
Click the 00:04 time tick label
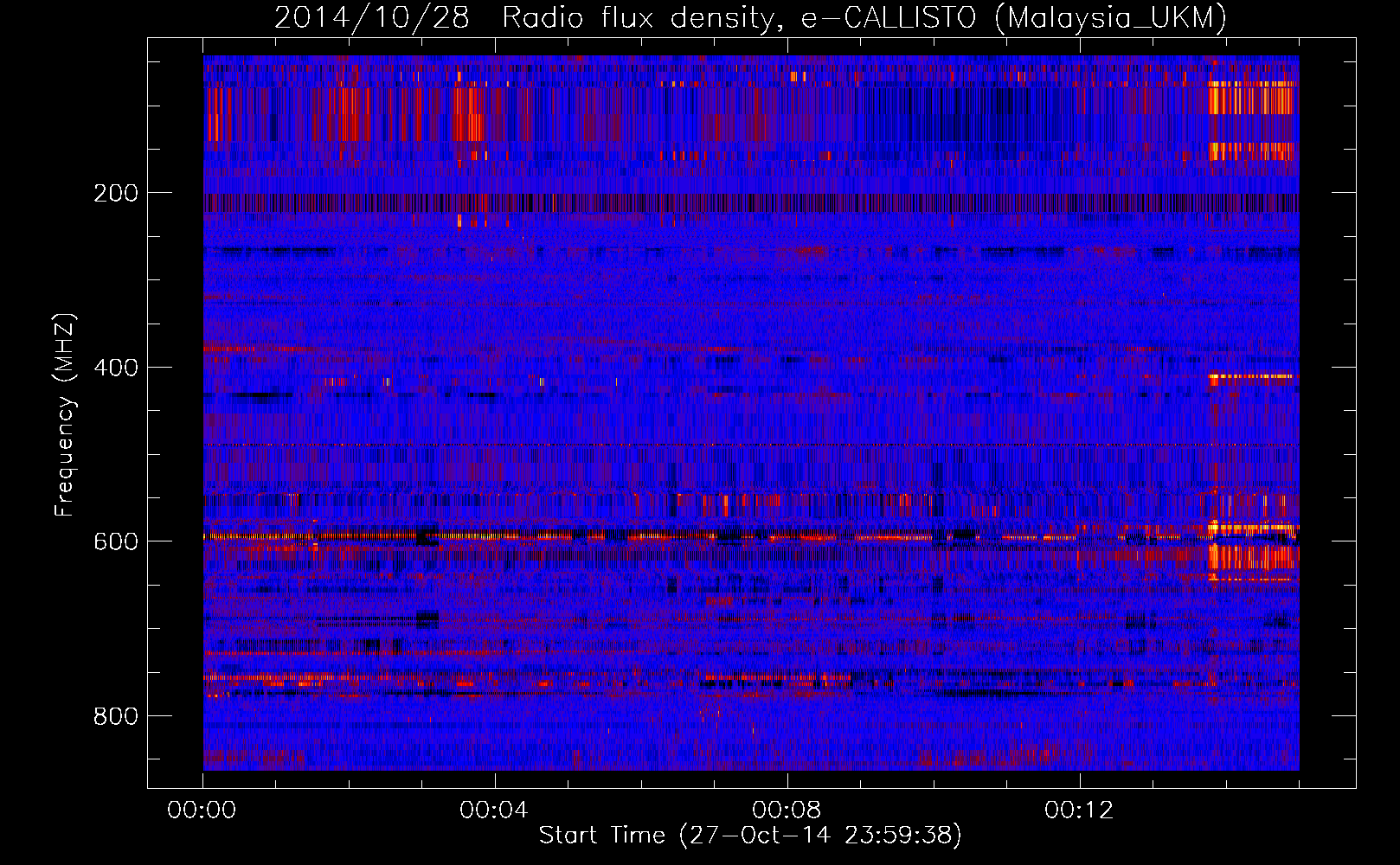pos(494,811)
